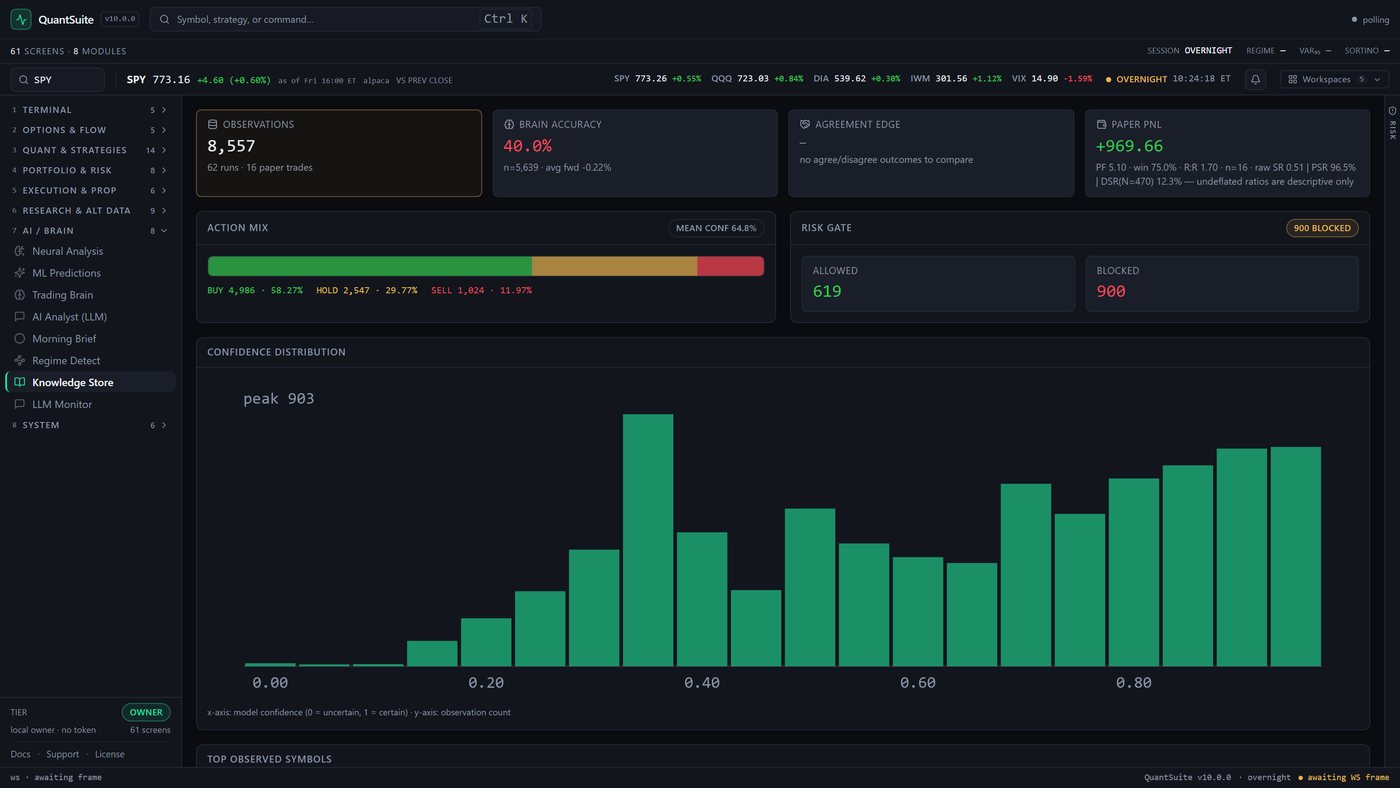Open the Support link

point(62,754)
